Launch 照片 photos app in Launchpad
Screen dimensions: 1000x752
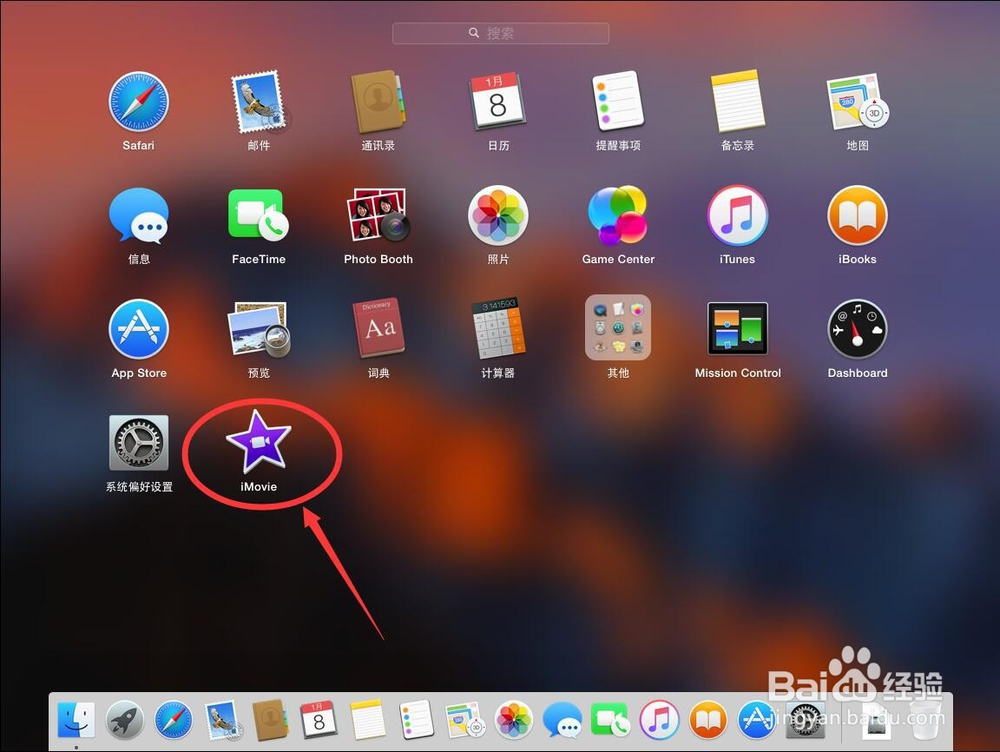point(498,216)
